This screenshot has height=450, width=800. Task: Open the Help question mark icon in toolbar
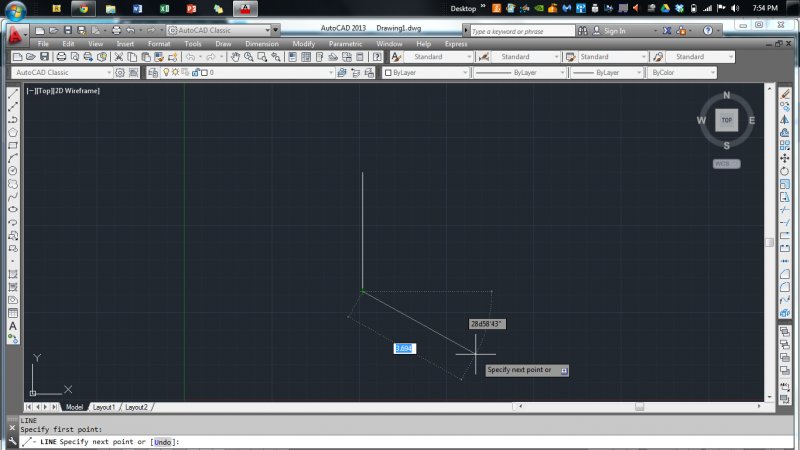(377, 57)
